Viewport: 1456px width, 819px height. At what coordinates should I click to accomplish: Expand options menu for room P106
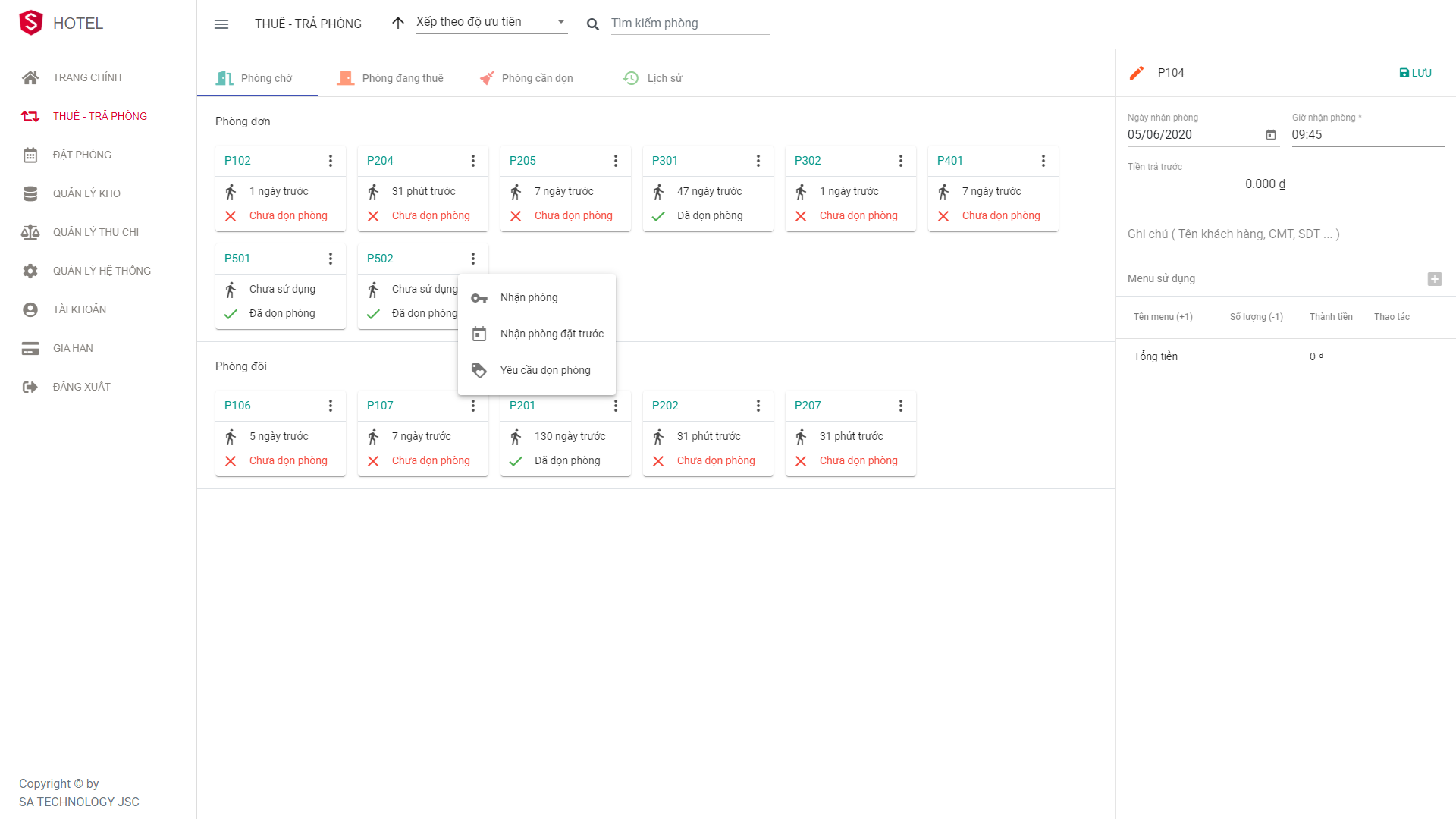tap(331, 406)
